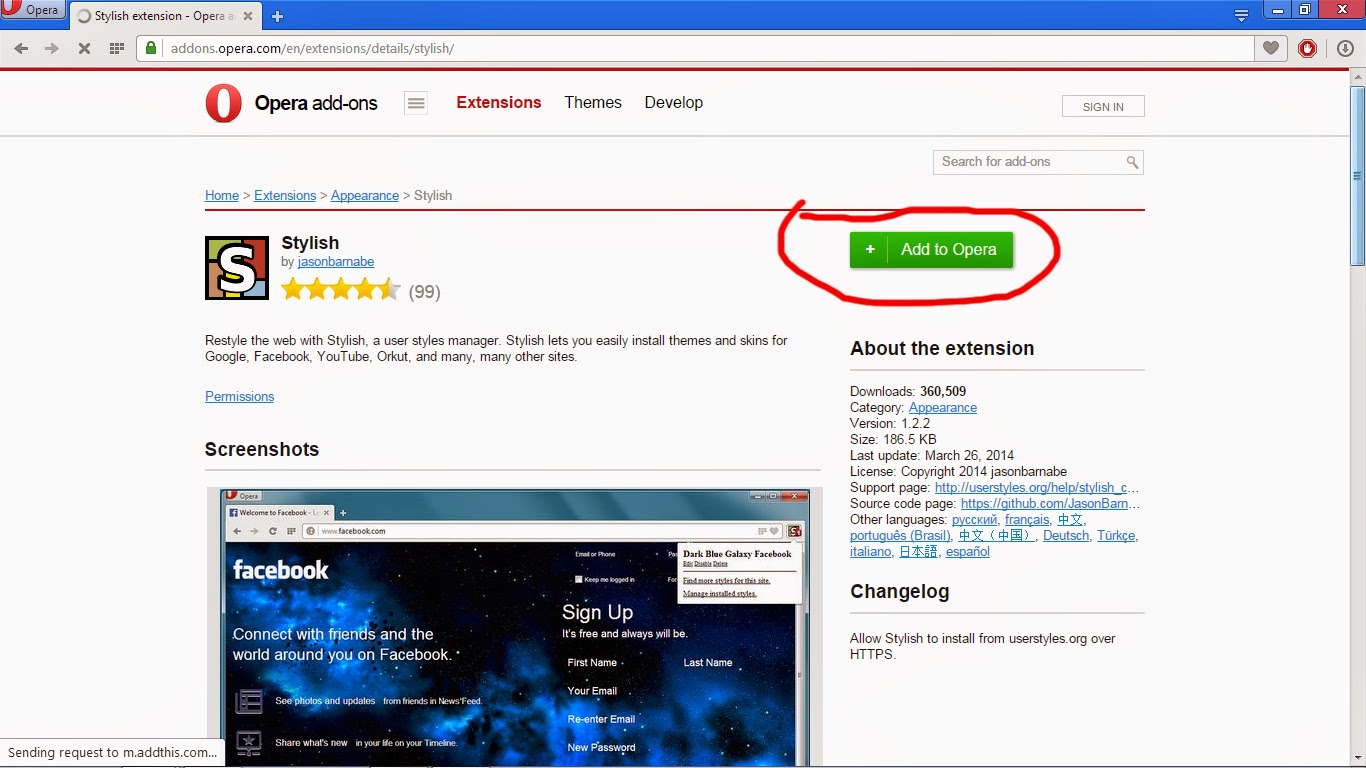Click the star rating for Stylish

341,290
